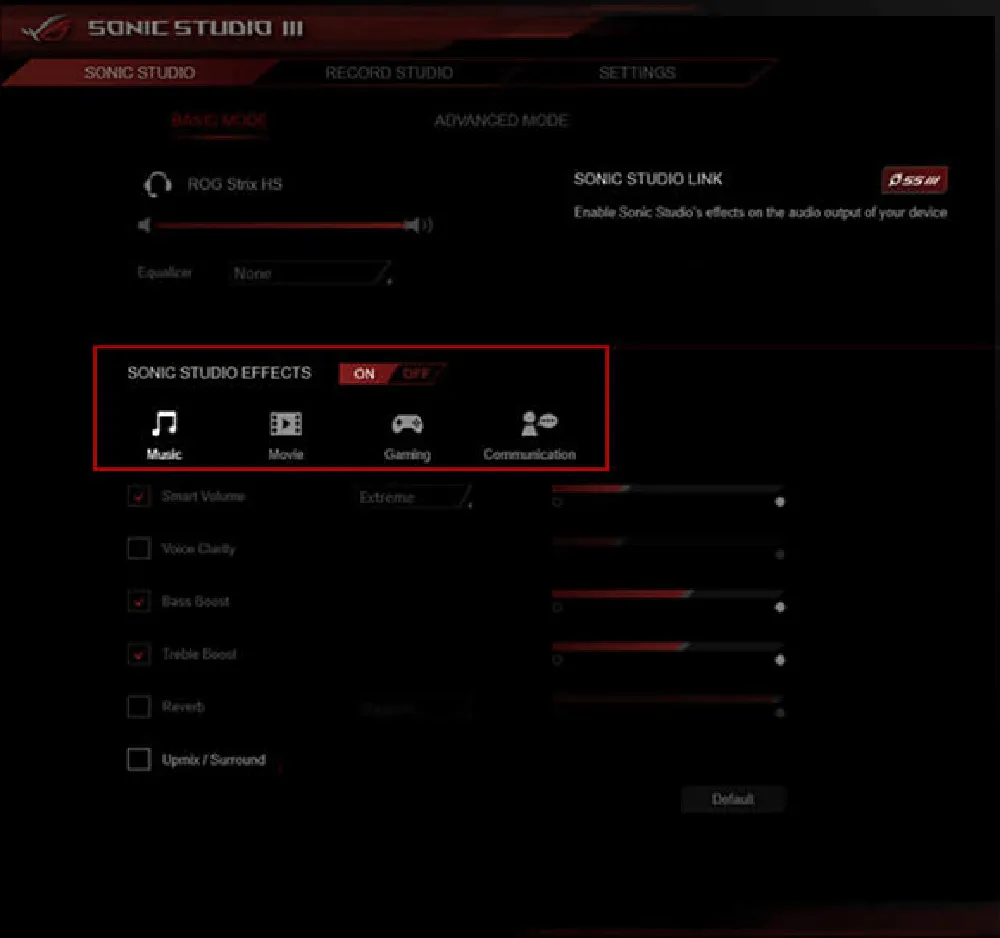Switch to the Record Studio tab

pyautogui.click(x=388, y=73)
